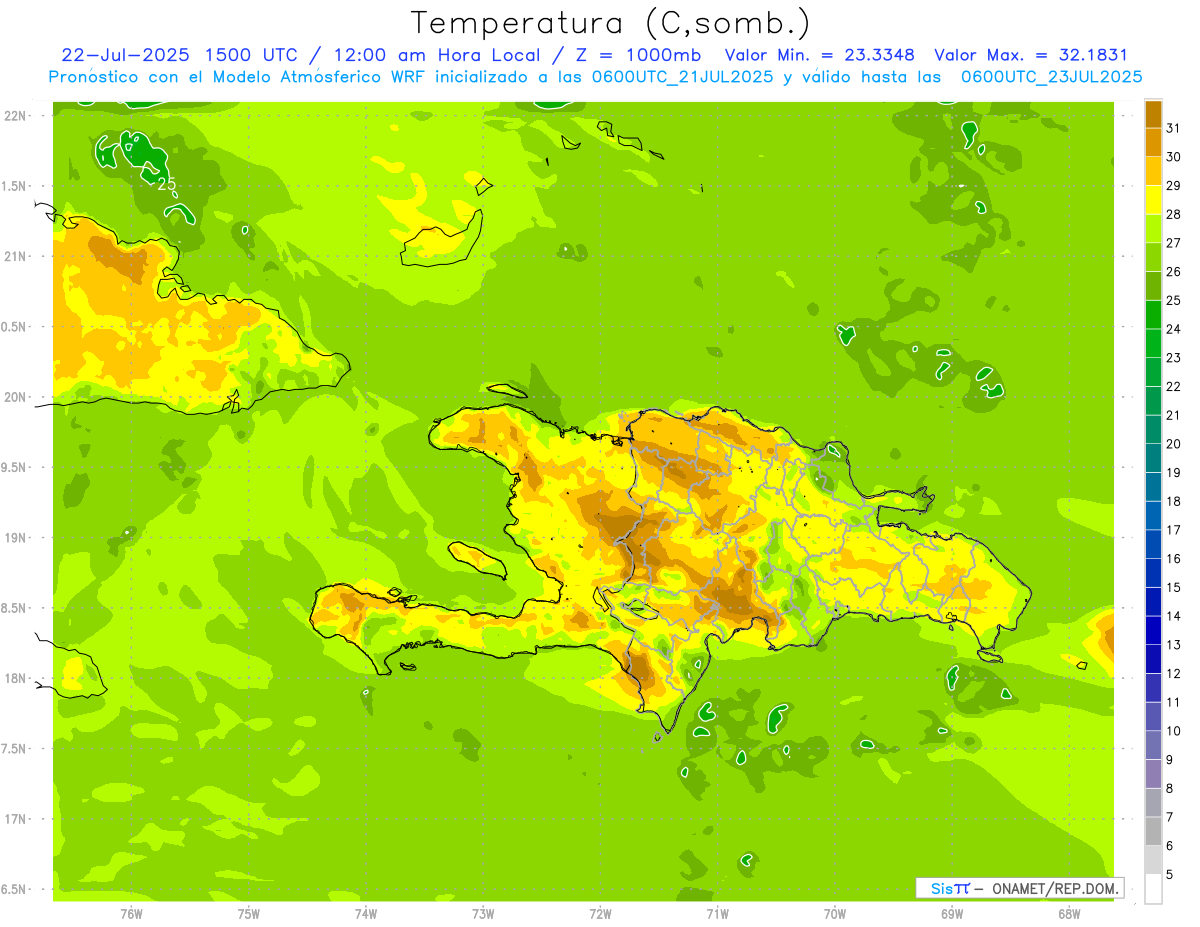Click the 19N latitude axis label

pyautogui.click(x=15, y=538)
